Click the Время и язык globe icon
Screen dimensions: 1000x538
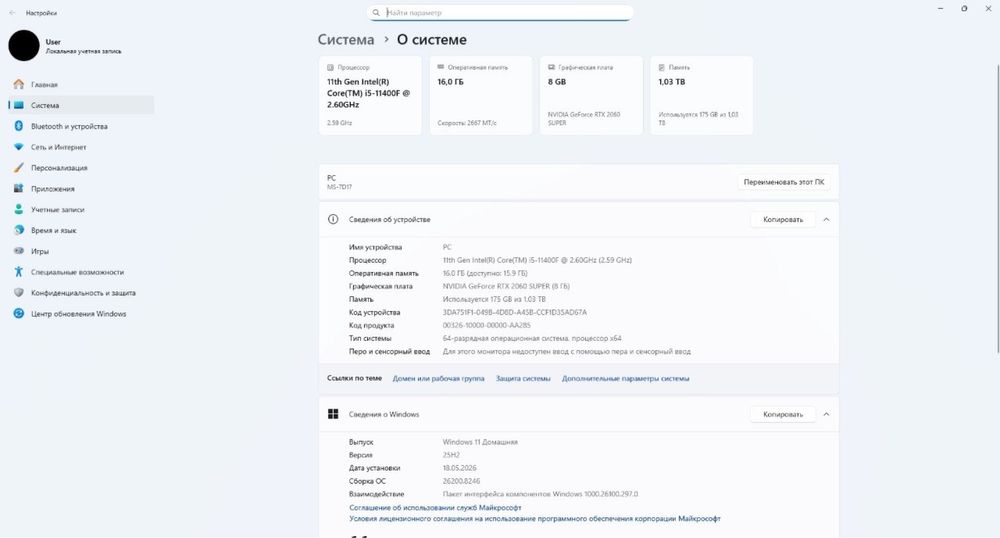tap(18, 230)
